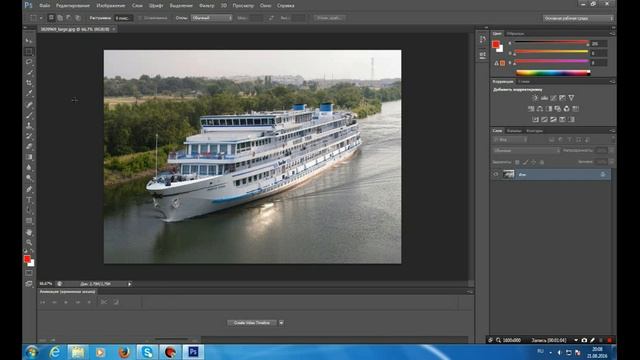
Task: Toggle lock image pixels brush icon
Action: pos(525,162)
